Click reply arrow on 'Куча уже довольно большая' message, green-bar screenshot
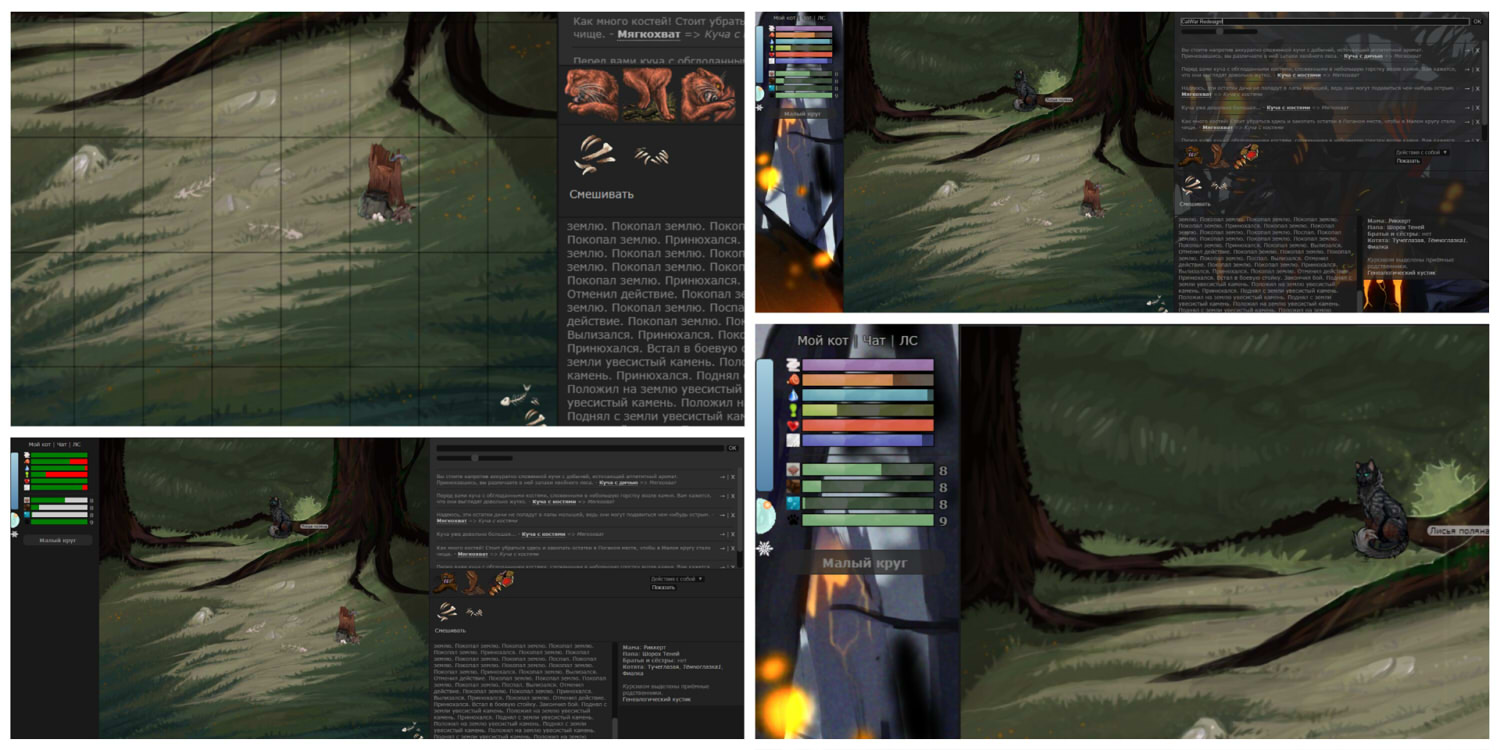This screenshot has width=1500, height=750. pyautogui.click(x=724, y=534)
